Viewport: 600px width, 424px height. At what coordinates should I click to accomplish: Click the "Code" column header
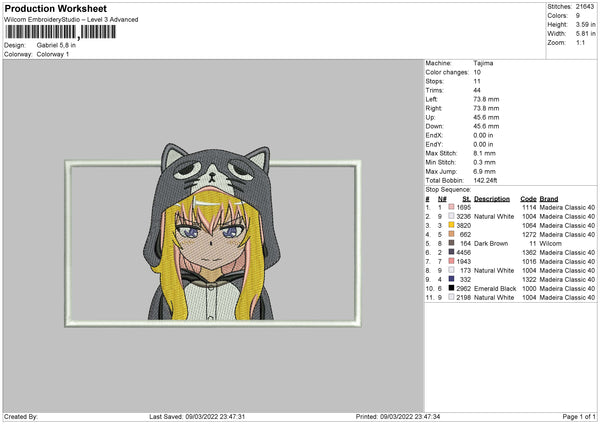(x=528, y=199)
